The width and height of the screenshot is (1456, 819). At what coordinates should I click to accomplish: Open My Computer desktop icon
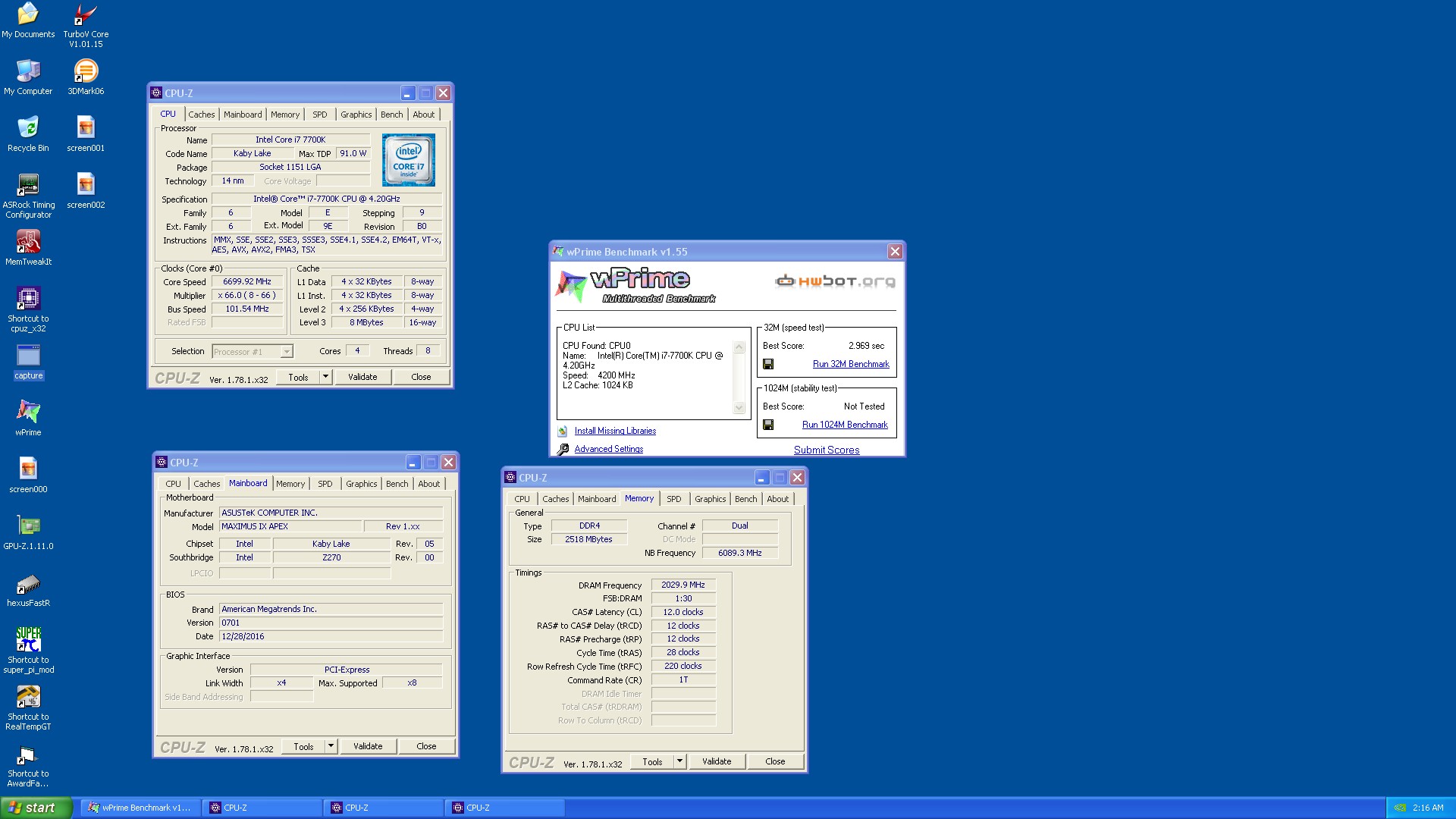(28, 77)
